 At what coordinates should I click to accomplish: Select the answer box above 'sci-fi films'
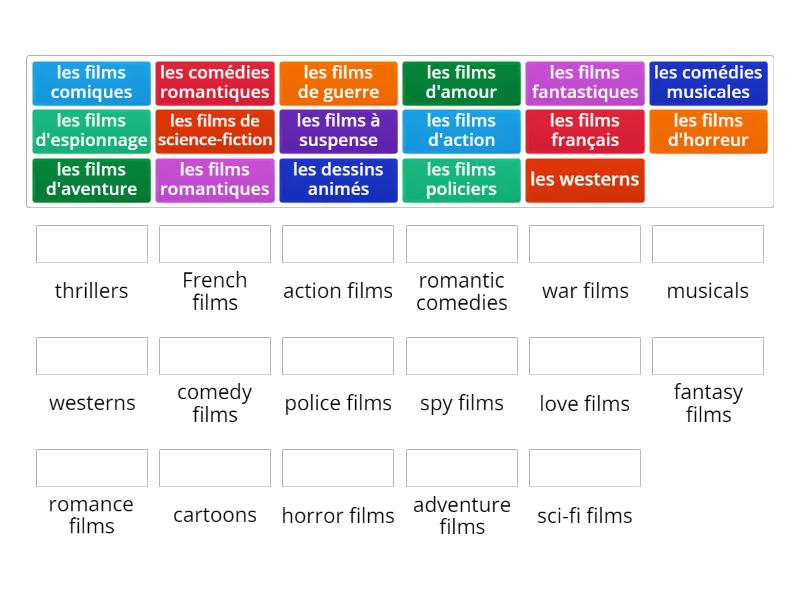584,467
